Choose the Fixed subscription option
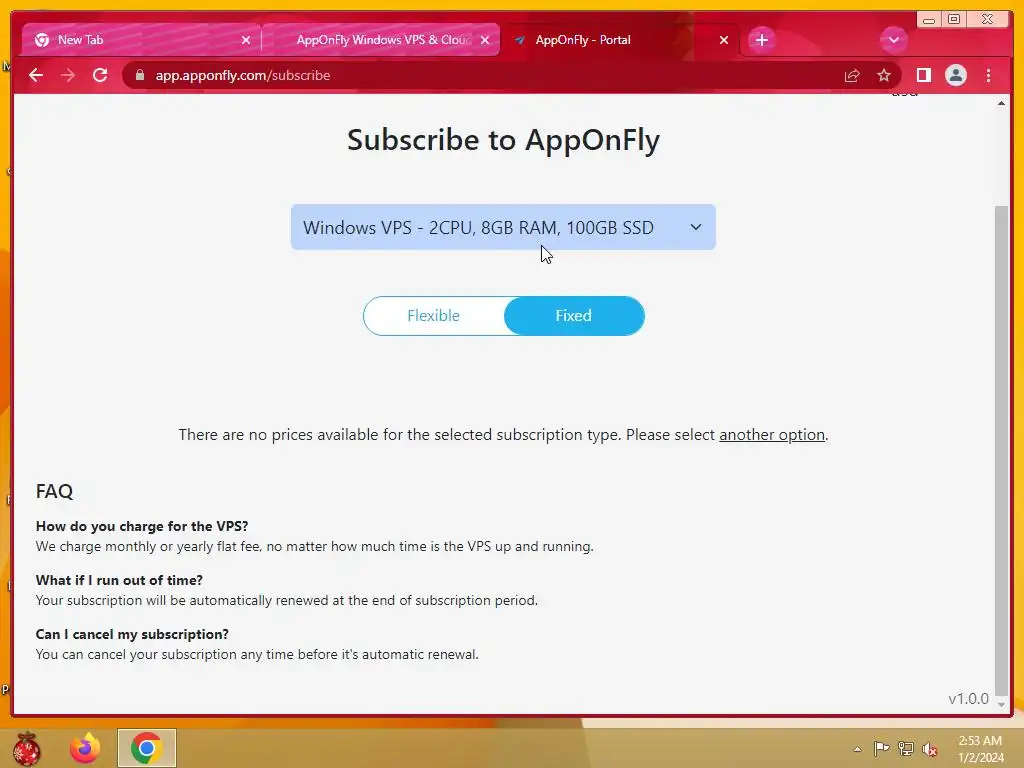This screenshot has height=768, width=1024. 573,315
